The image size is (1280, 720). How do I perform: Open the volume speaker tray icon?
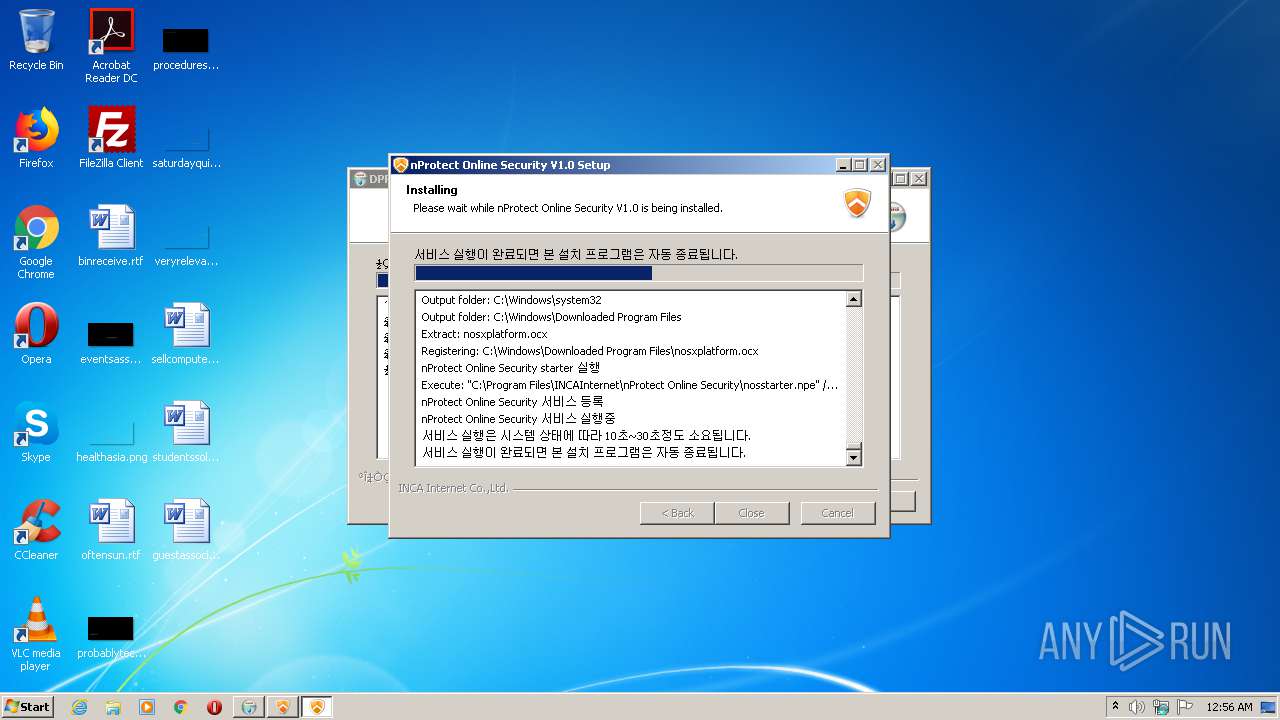point(1137,707)
